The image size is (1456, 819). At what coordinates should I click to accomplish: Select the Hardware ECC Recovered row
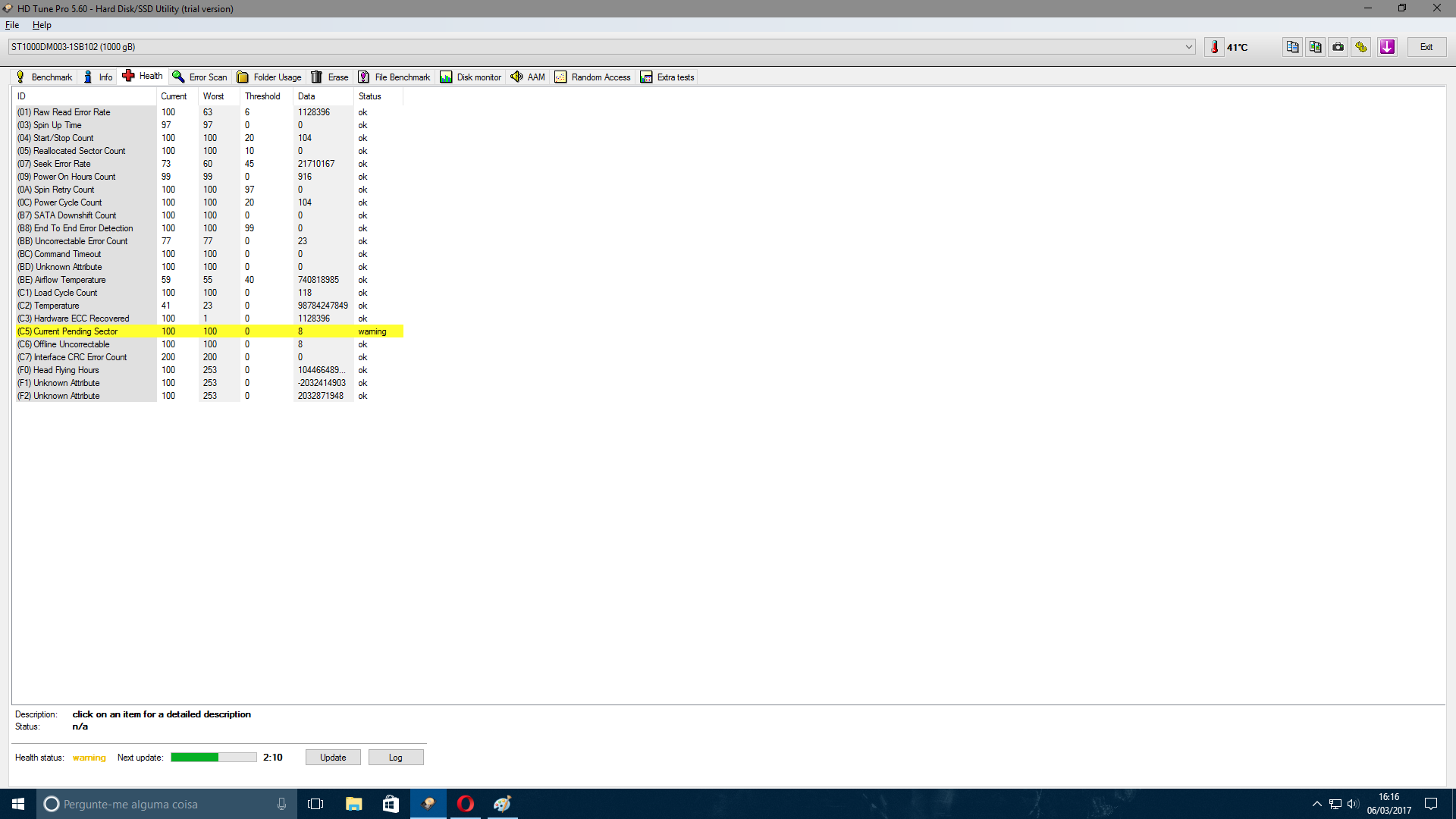pos(209,318)
